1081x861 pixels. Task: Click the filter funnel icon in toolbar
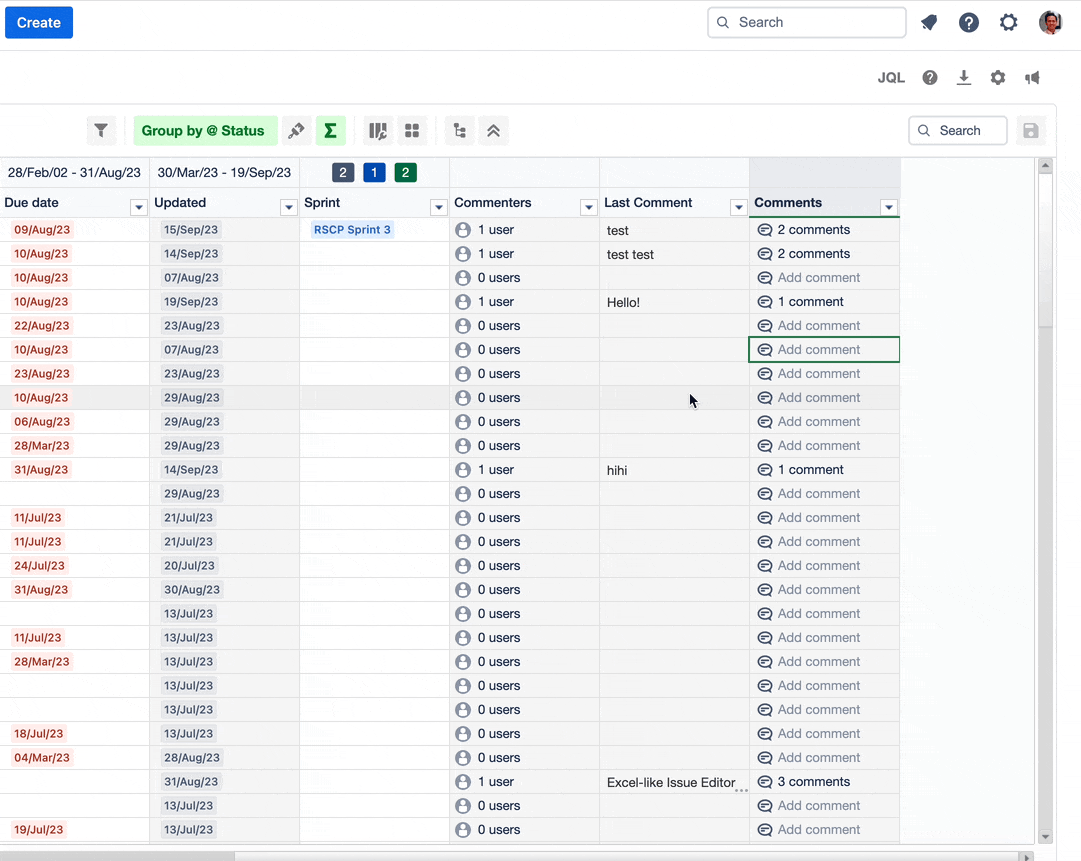click(x=100, y=131)
